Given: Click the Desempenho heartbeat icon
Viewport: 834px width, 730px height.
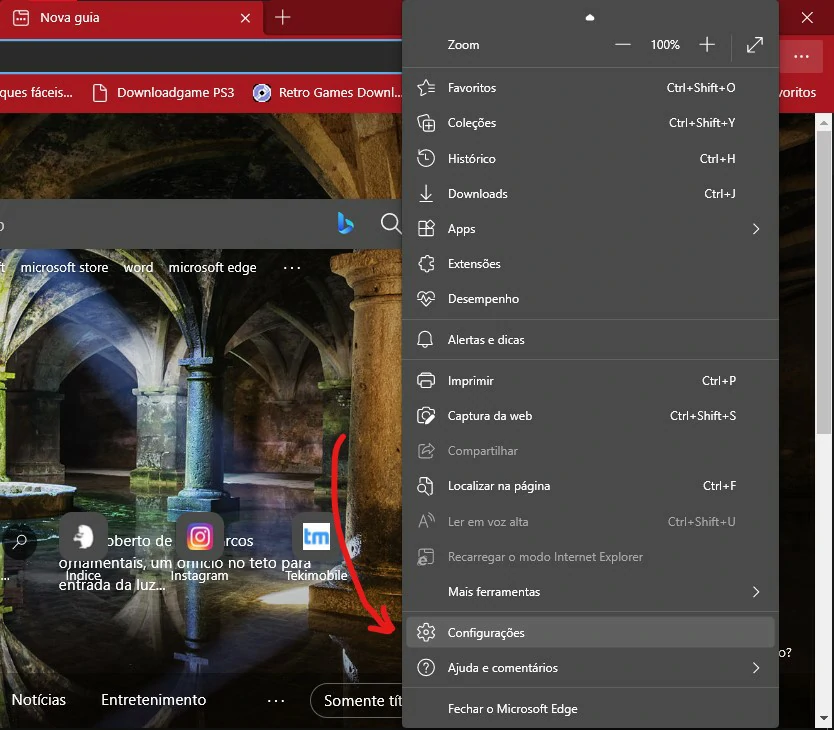Looking at the screenshot, I should (x=426, y=298).
